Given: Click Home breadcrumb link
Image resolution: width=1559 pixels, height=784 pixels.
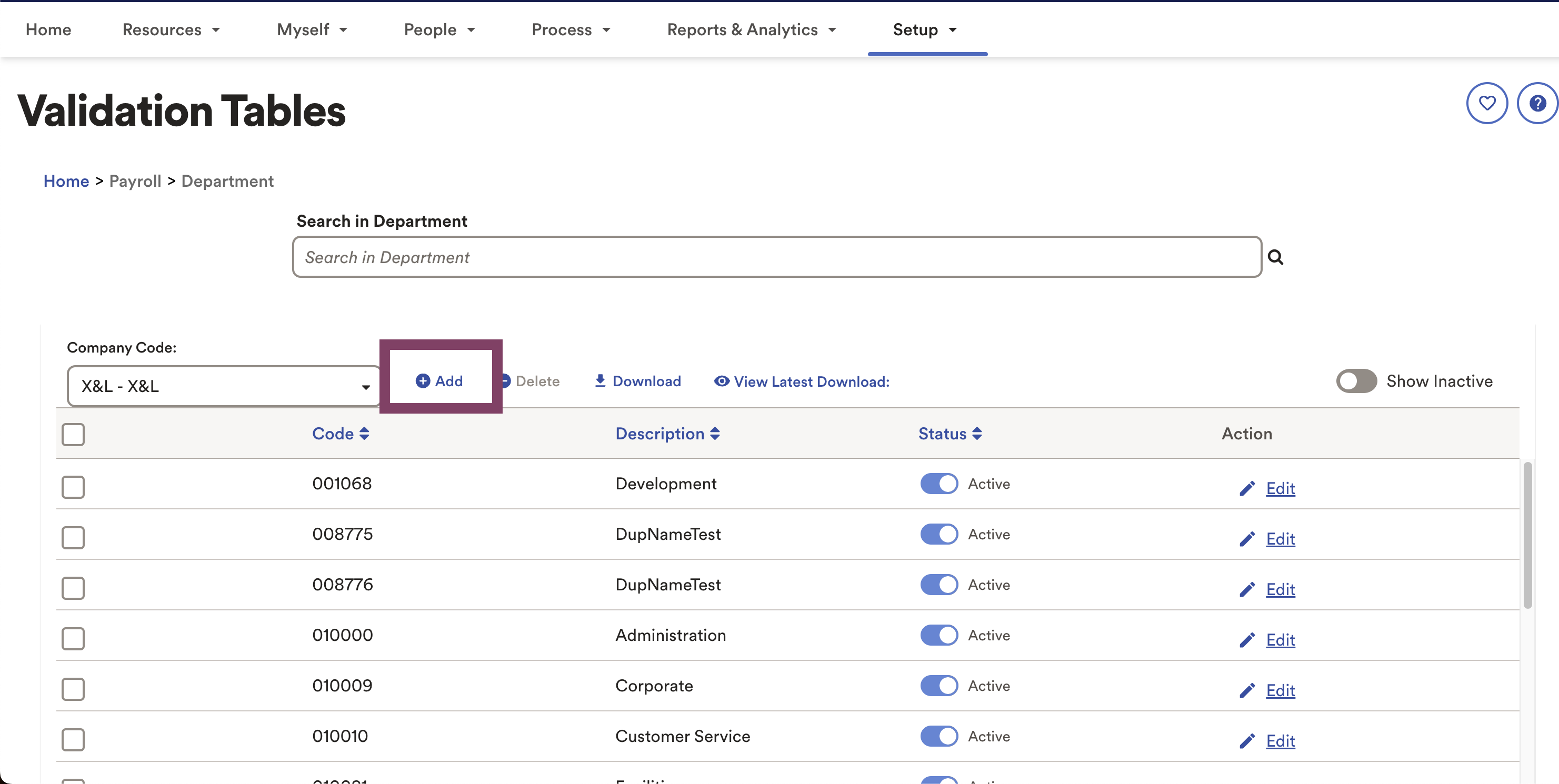Looking at the screenshot, I should click(66, 182).
